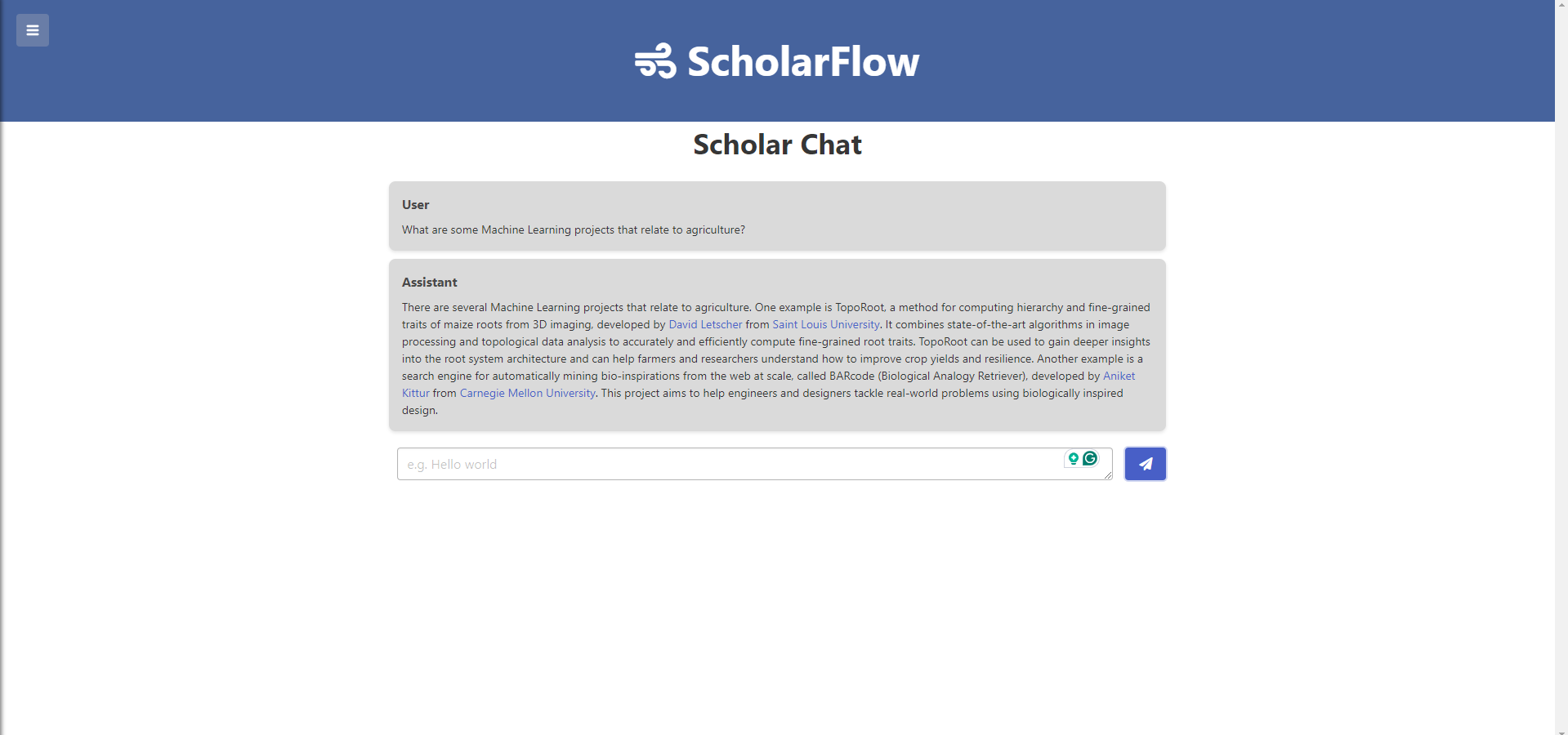Click the scrollbar up arrow

pyautogui.click(x=1561, y=5)
